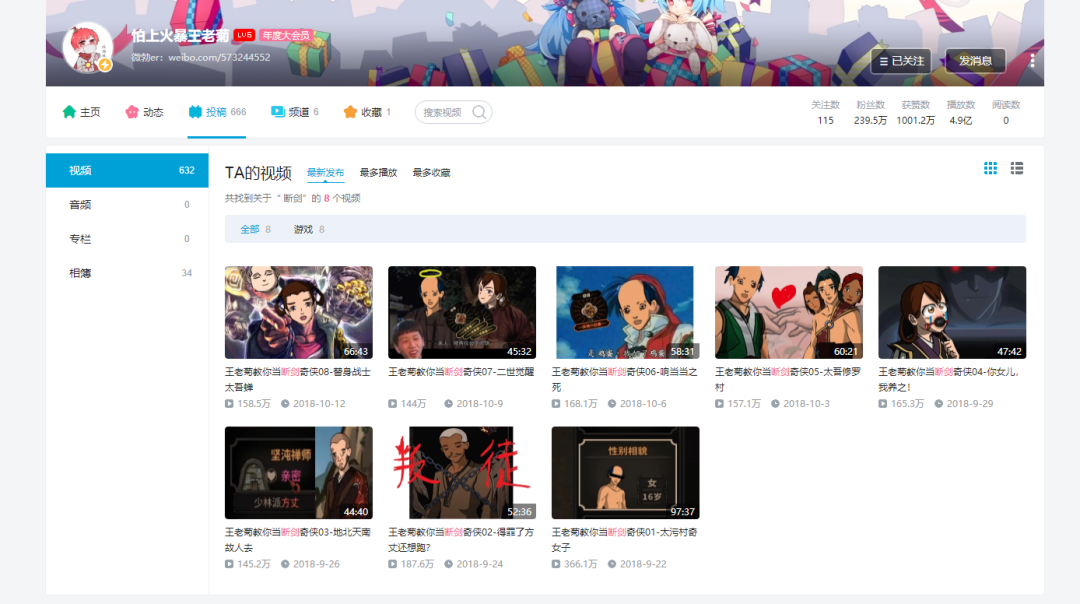Click the LV6 level badge
Image resolution: width=1080 pixels, height=604 pixels.
(242, 33)
